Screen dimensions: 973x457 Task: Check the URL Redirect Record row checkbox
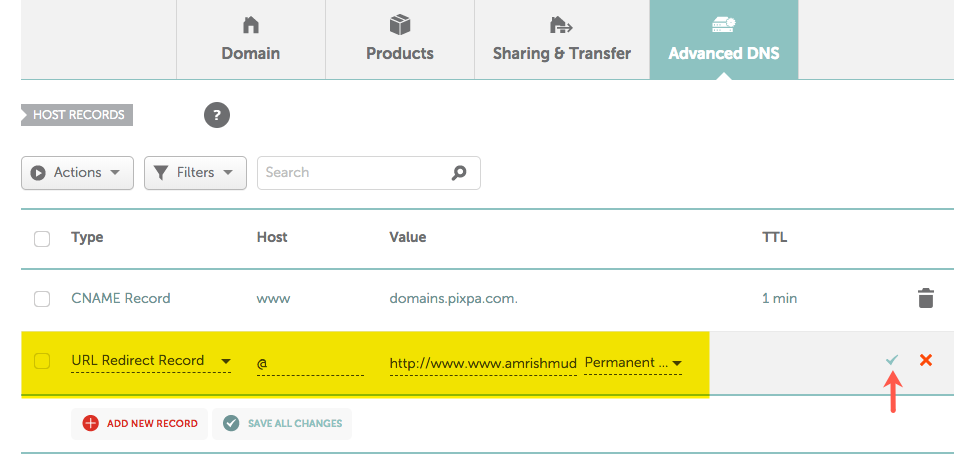(x=42, y=361)
